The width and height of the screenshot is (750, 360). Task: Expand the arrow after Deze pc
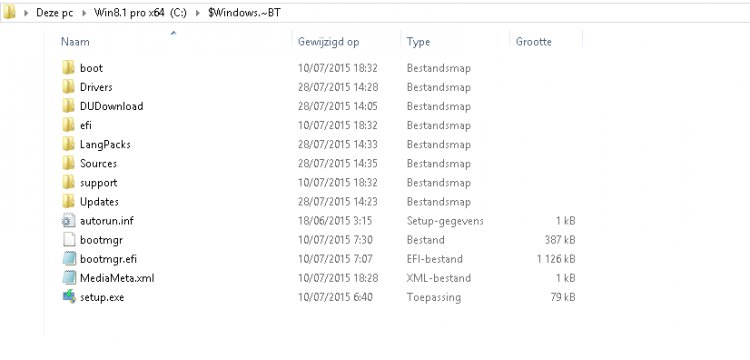(84, 13)
